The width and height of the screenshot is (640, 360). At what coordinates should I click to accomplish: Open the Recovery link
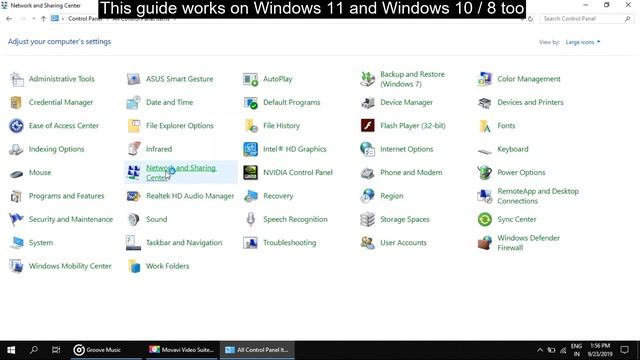pos(278,196)
